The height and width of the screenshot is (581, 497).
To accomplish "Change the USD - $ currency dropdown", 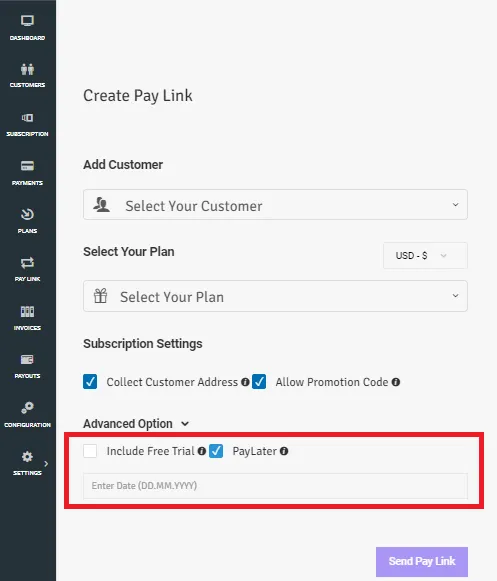I will [x=425, y=256].
